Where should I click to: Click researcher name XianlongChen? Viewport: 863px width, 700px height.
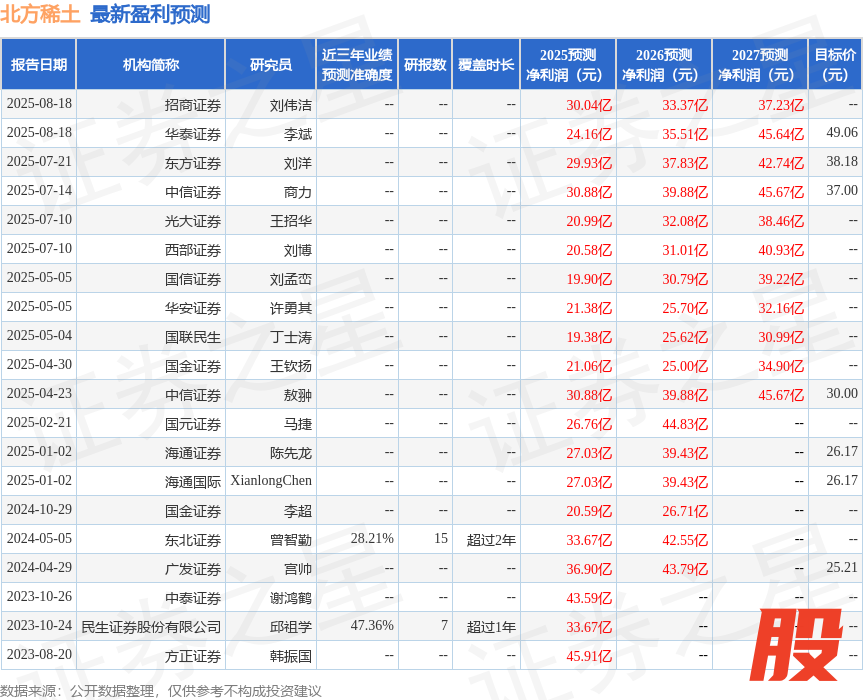pos(271,482)
